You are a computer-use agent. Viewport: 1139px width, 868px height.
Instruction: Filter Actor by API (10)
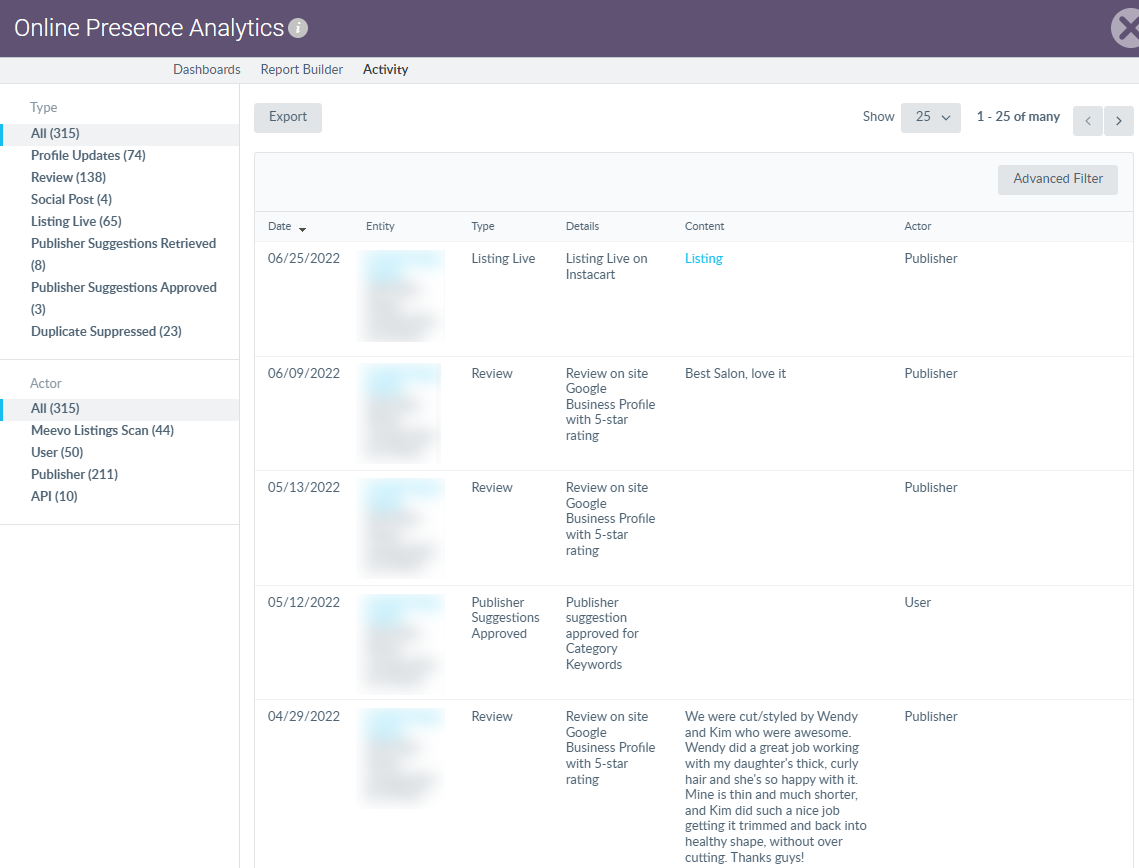pos(54,496)
